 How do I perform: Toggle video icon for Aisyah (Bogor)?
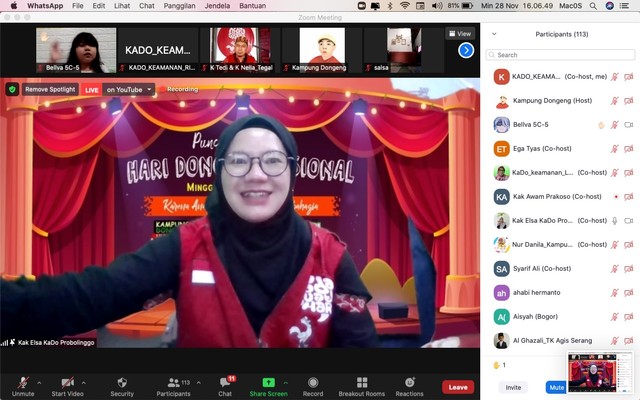tap(629, 317)
